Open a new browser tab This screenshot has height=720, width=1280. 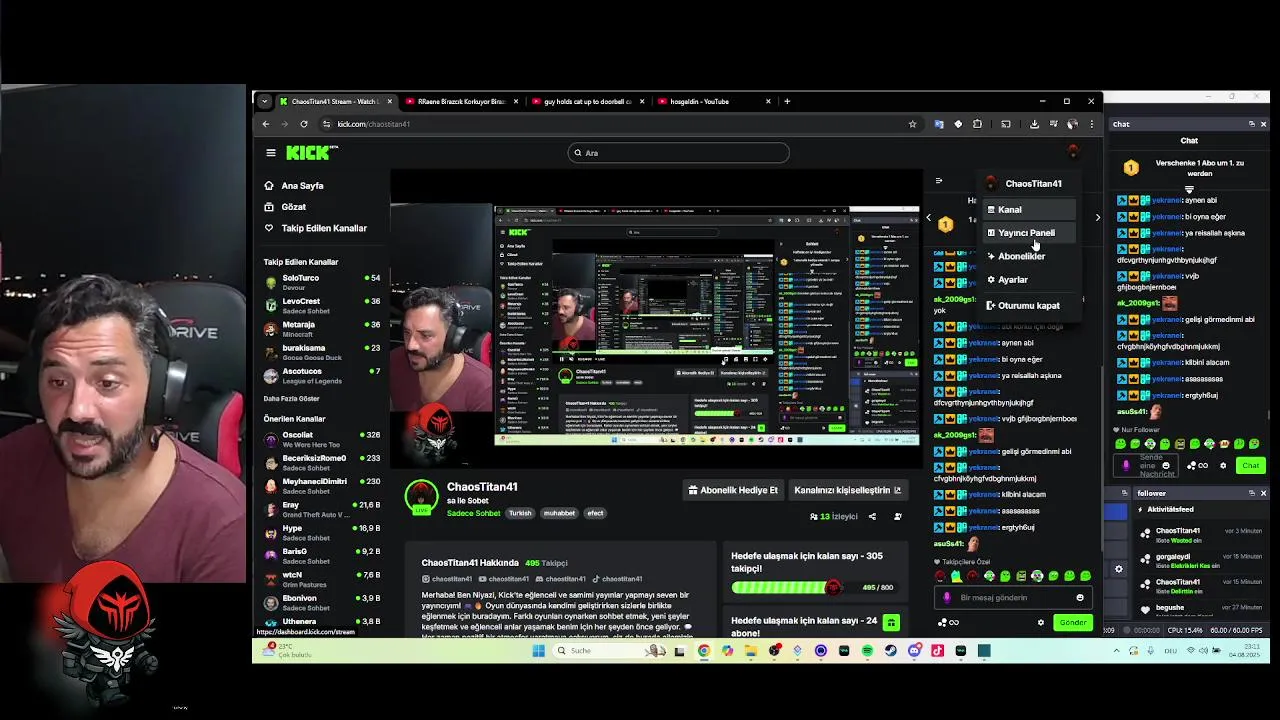tap(787, 101)
